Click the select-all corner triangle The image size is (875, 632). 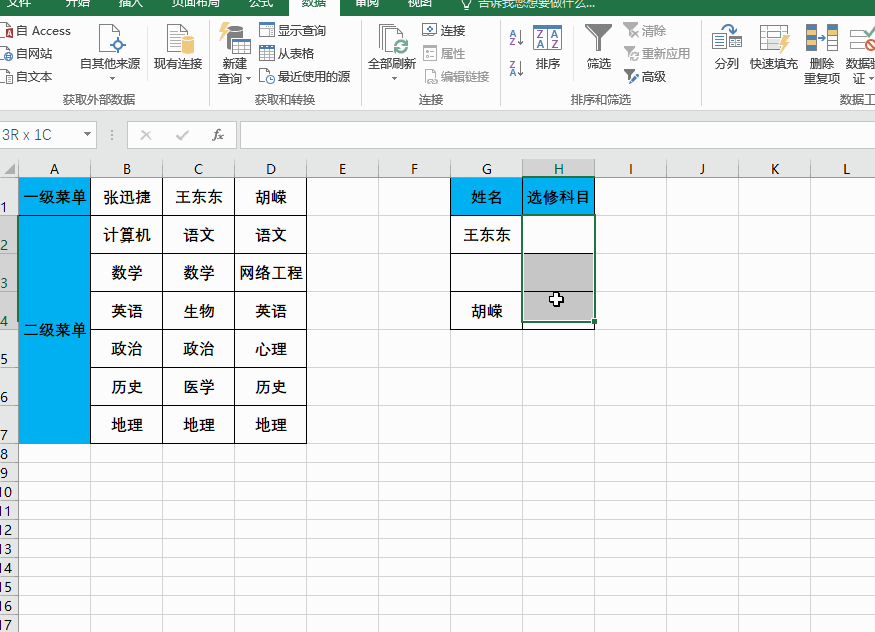tap(9, 168)
